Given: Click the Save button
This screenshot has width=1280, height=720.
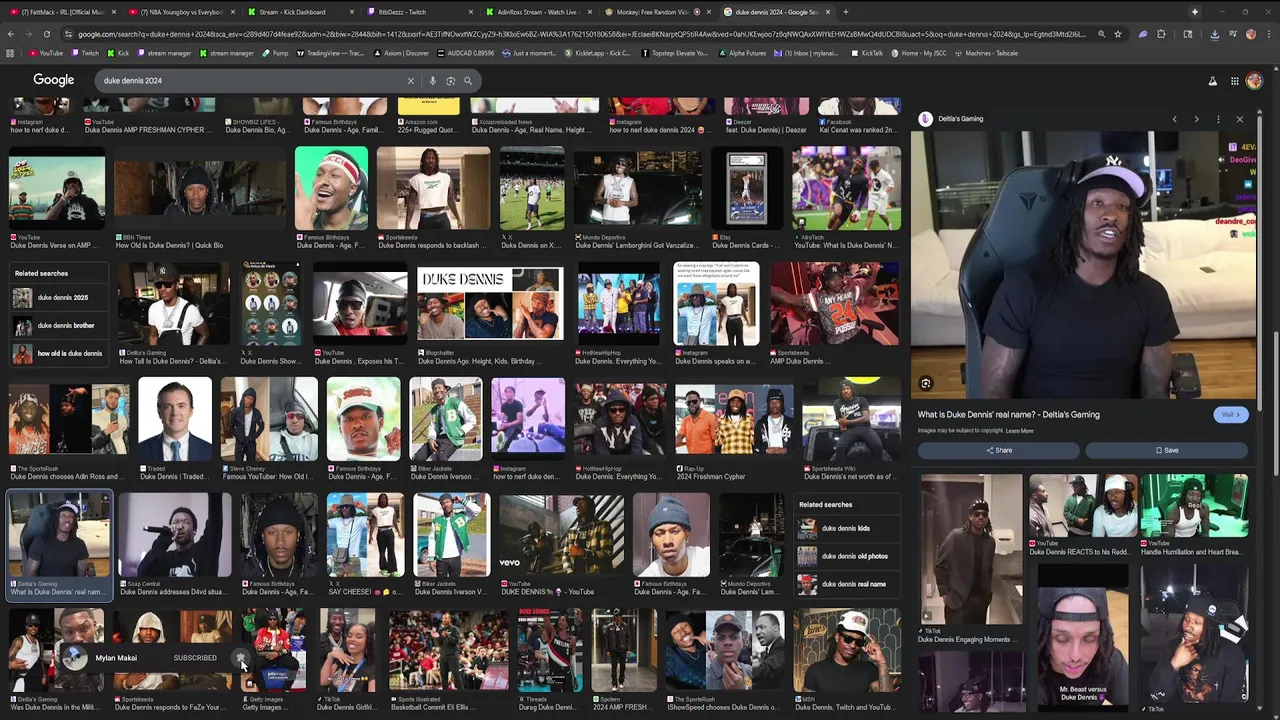Looking at the screenshot, I should (x=1167, y=450).
